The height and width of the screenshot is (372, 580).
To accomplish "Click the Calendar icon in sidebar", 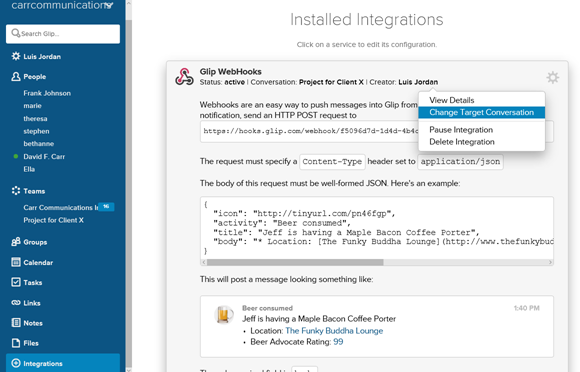I will (16, 262).
